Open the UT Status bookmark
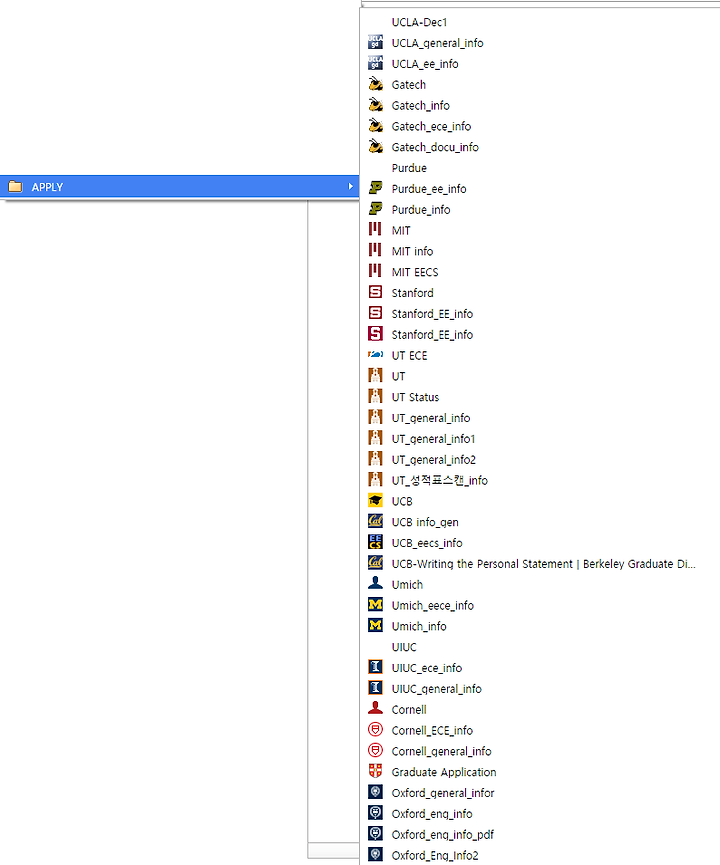The height and width of the screenshot is (865, 720). coord(415,397)
